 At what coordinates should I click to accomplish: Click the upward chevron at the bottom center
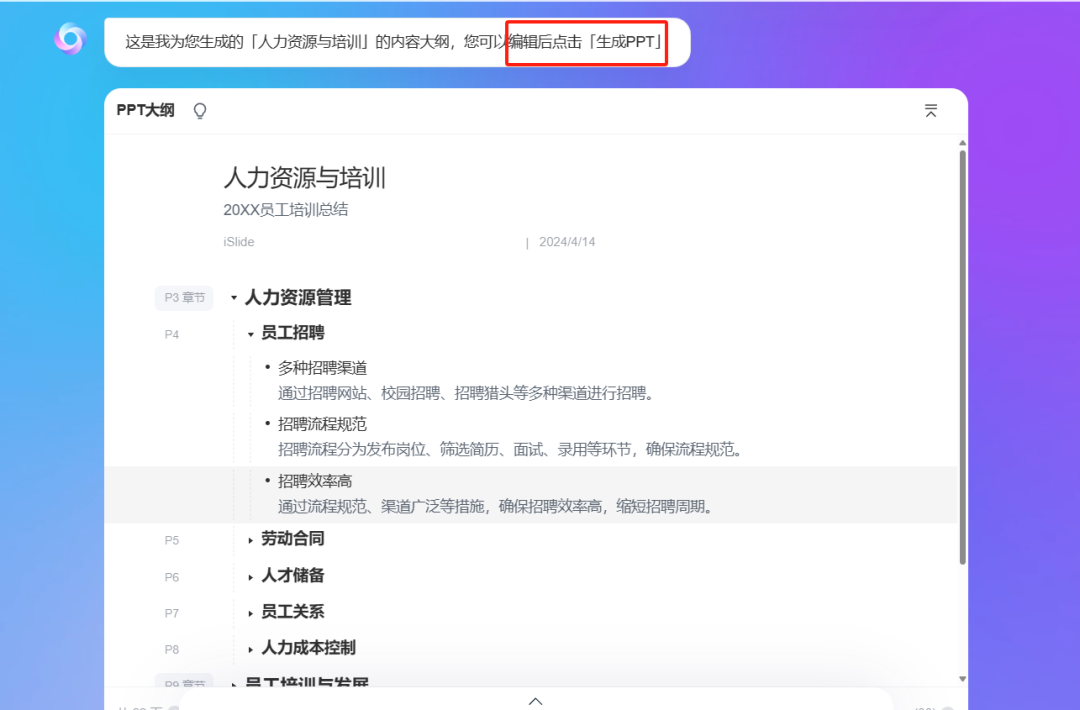point(536,701)
